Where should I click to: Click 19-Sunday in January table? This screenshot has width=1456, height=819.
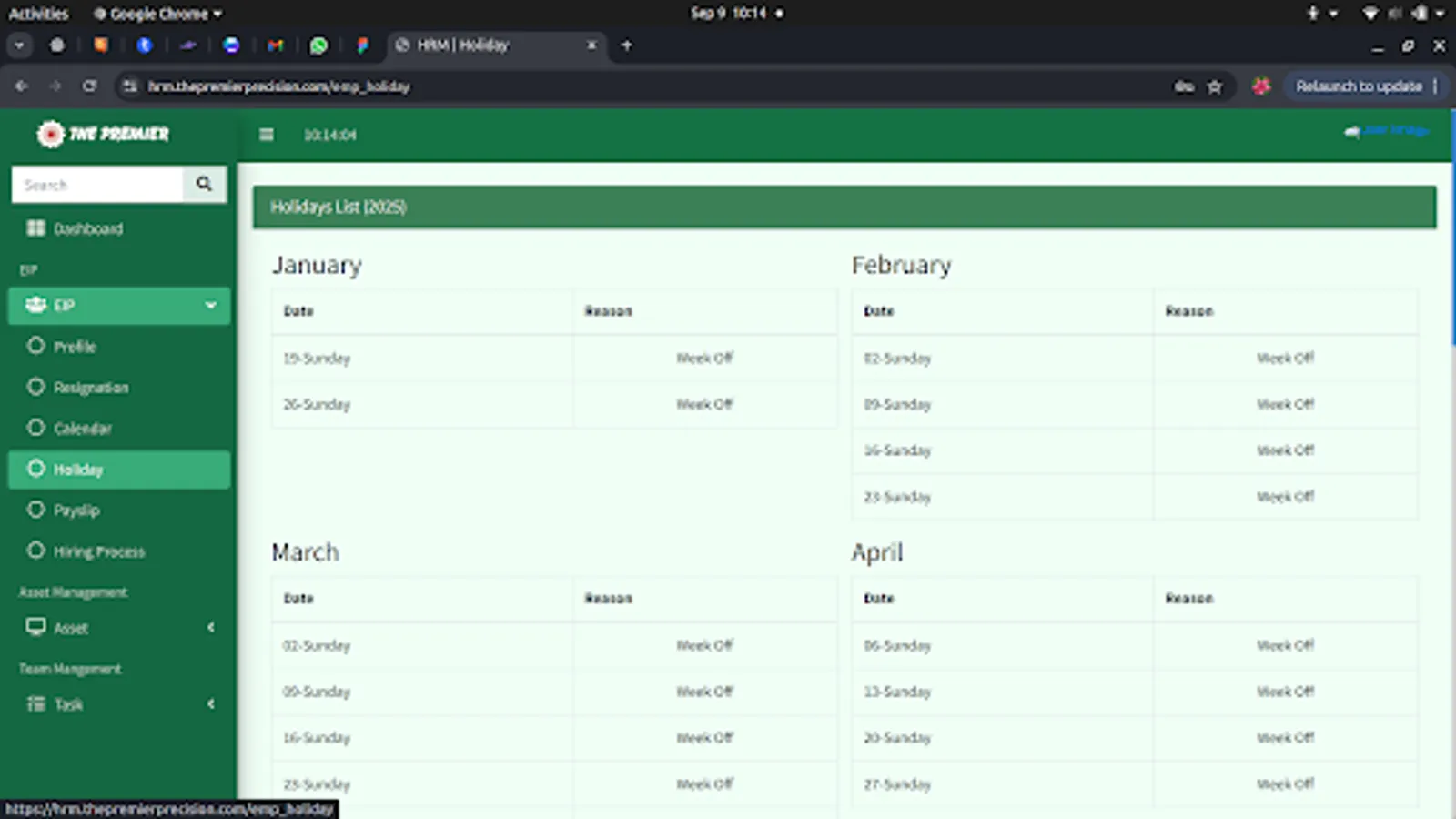(317, 359)
